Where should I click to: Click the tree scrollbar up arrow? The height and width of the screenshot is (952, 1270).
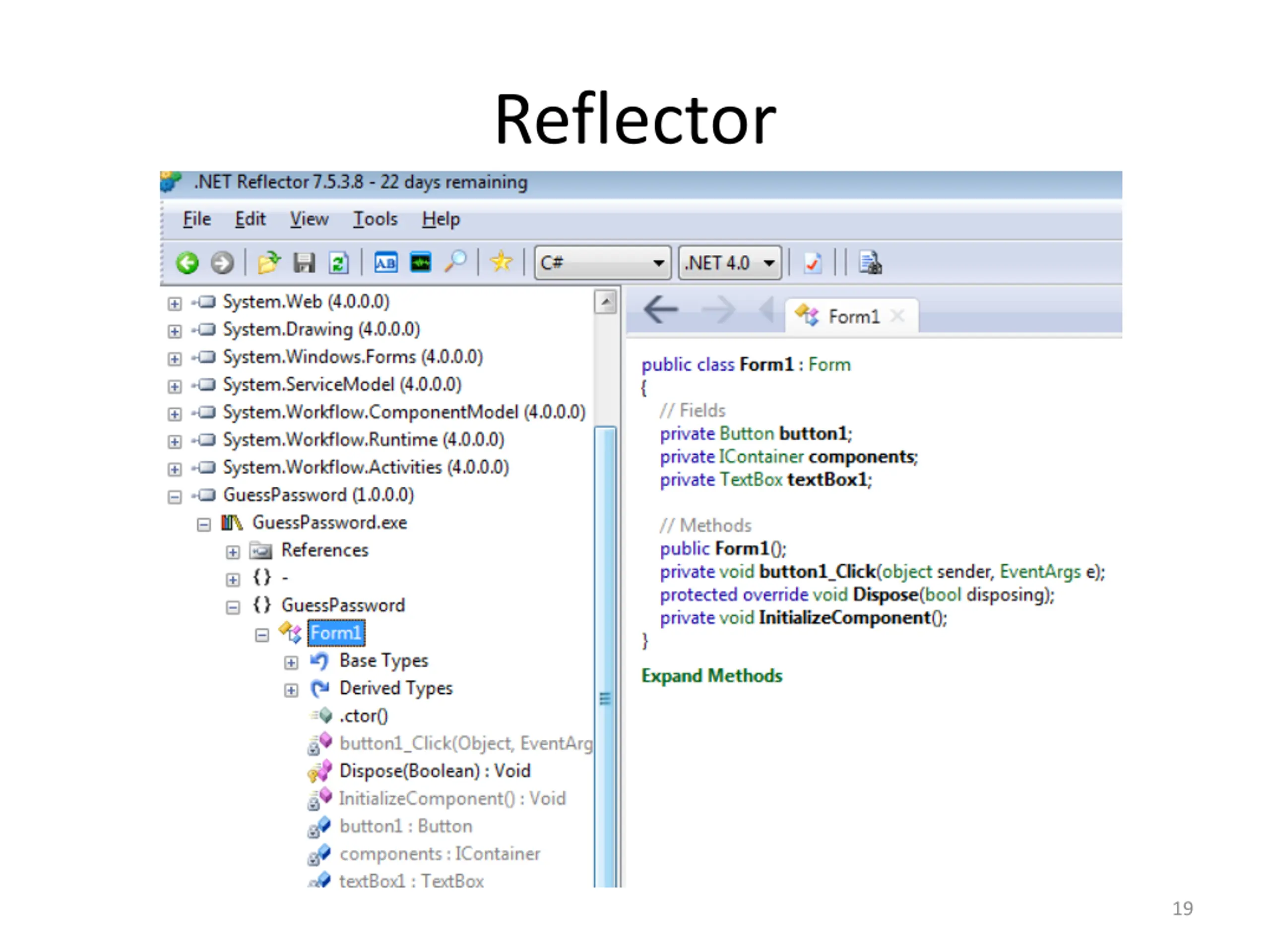click(606, 302)
